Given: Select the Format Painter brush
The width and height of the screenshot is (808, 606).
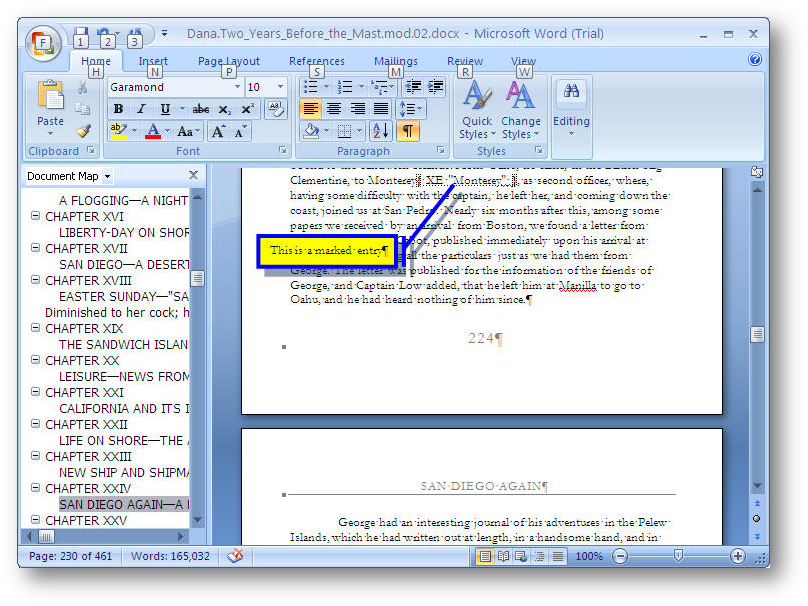Looking at the screenshot, I should [83, 131].
